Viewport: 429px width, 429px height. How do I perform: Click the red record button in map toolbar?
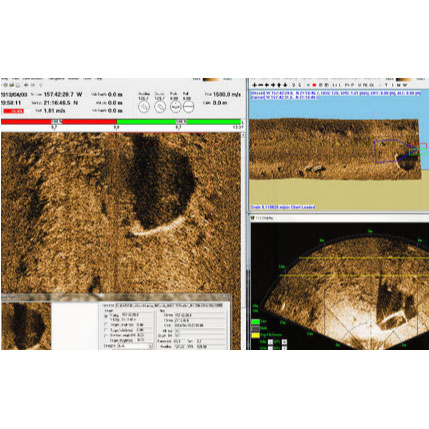coord(314,85)
